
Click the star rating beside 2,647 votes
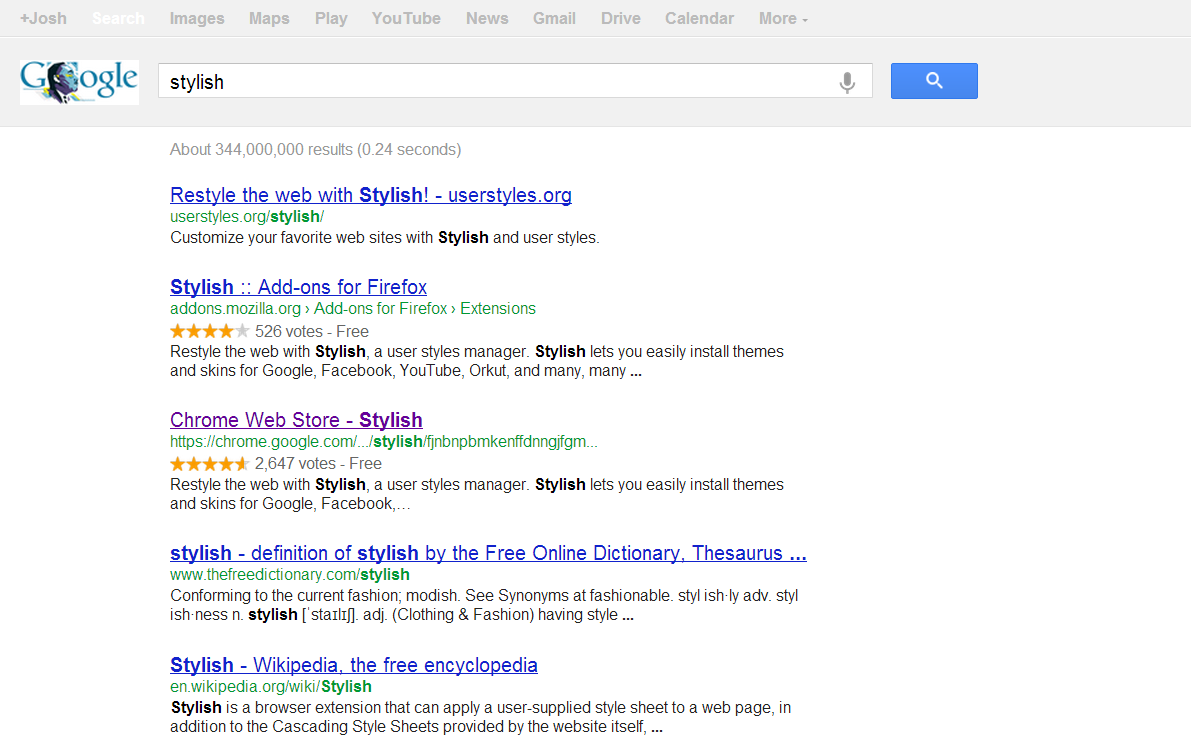coord(210,464)
